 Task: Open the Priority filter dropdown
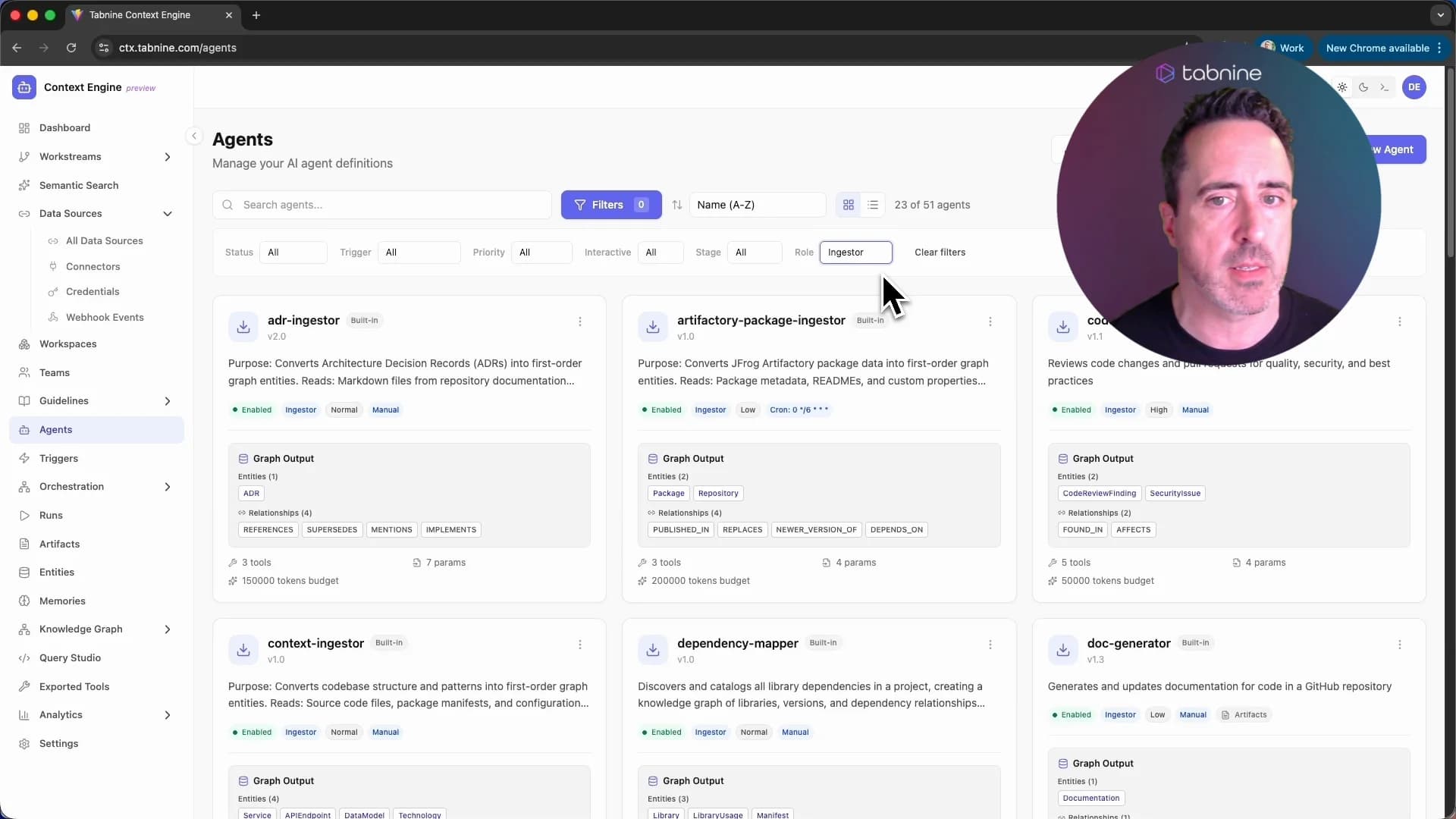tap(541, 253)
